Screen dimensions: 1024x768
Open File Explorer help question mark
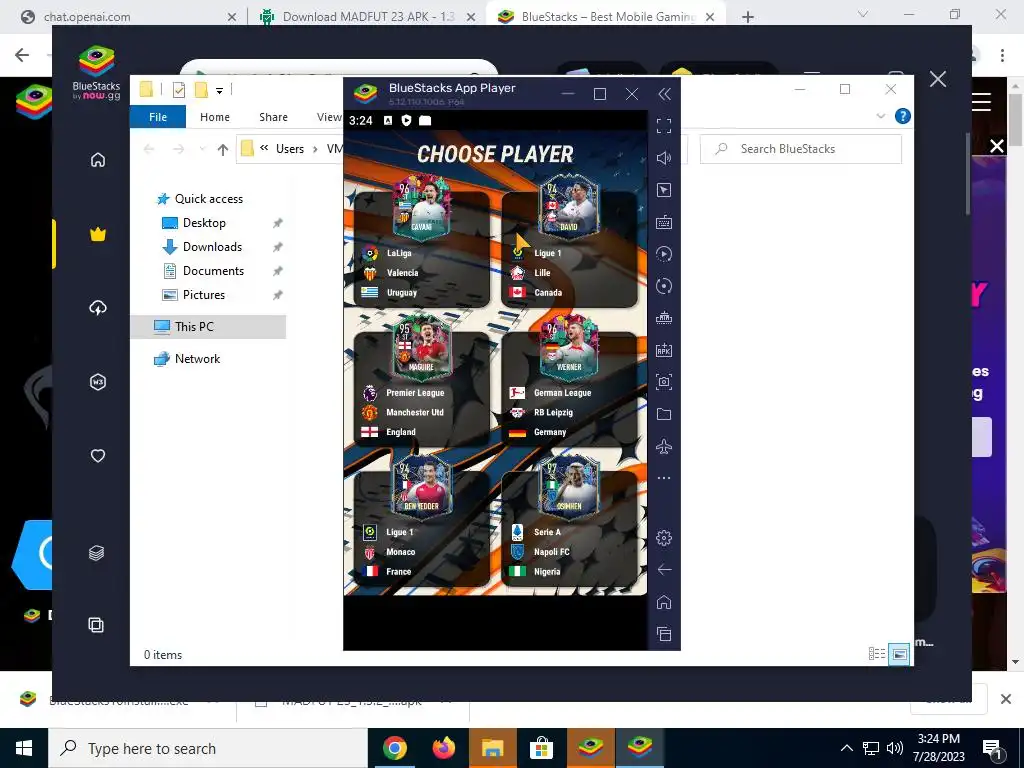903,116
